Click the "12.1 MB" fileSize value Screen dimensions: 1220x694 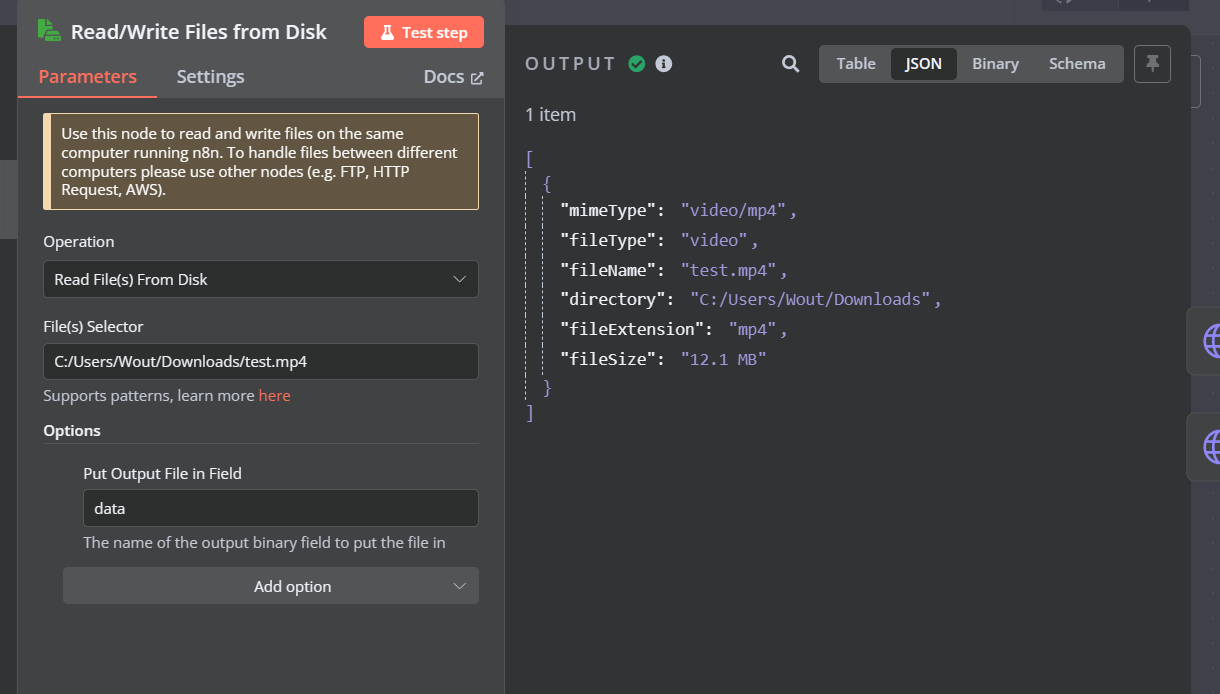click(x=723, y=358)
